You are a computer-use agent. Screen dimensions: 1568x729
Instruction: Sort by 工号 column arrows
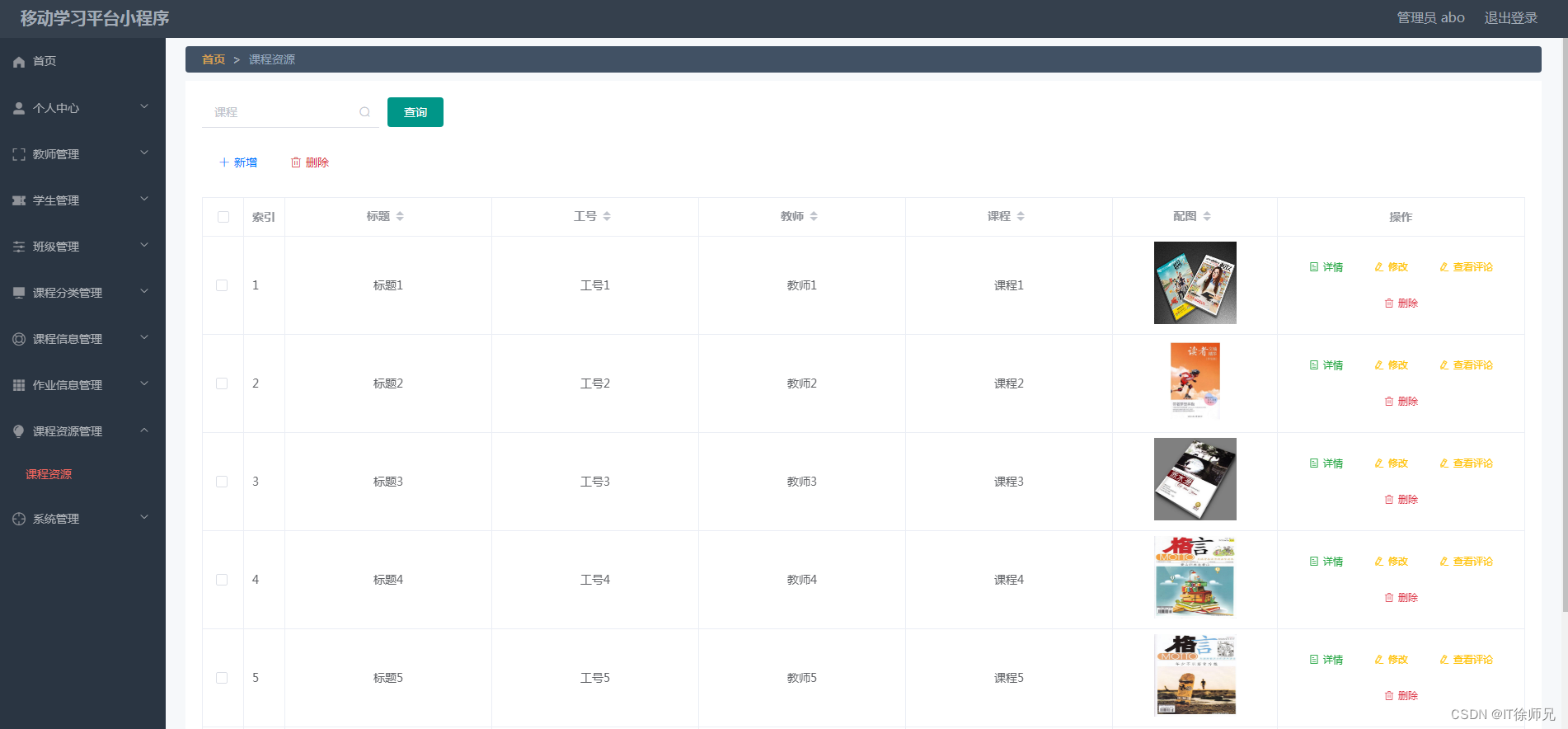coord(607,216)
